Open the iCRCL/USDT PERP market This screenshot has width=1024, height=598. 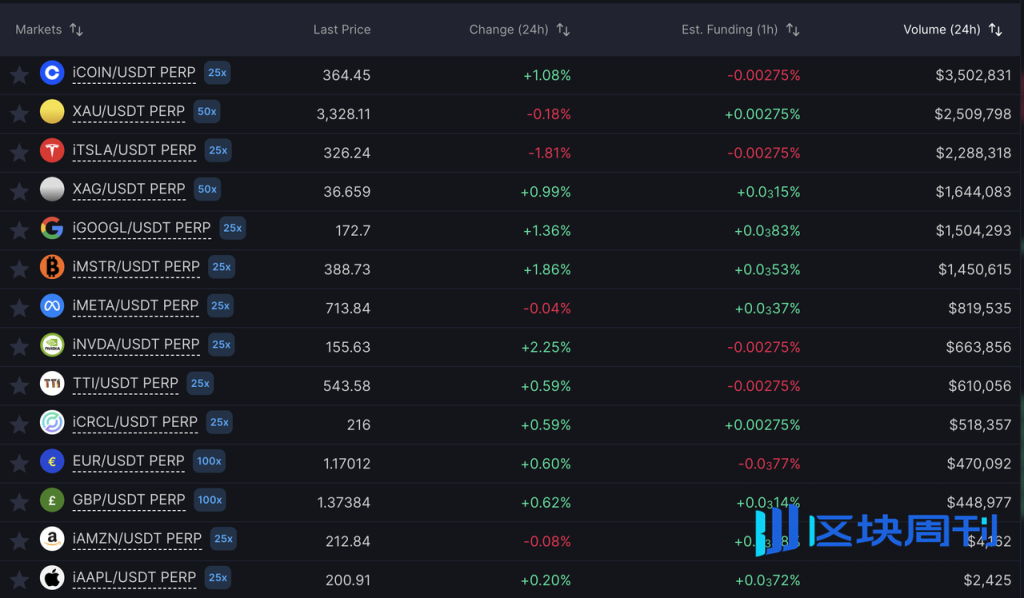(x=135, y=422)
